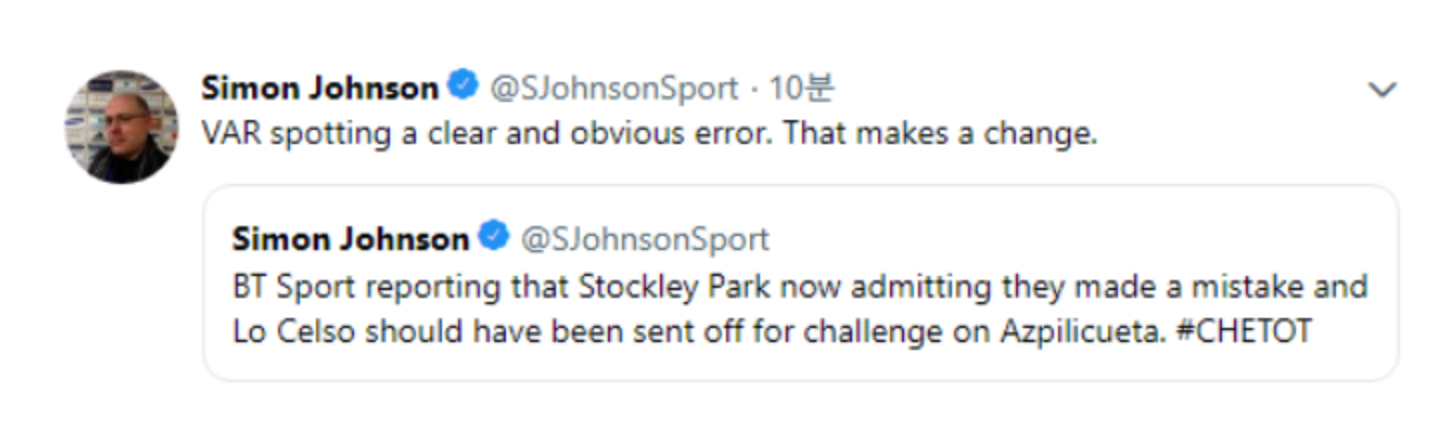Click Simon Johnson's profile avatar photo

pyautogui.click(x=121, y=127)
